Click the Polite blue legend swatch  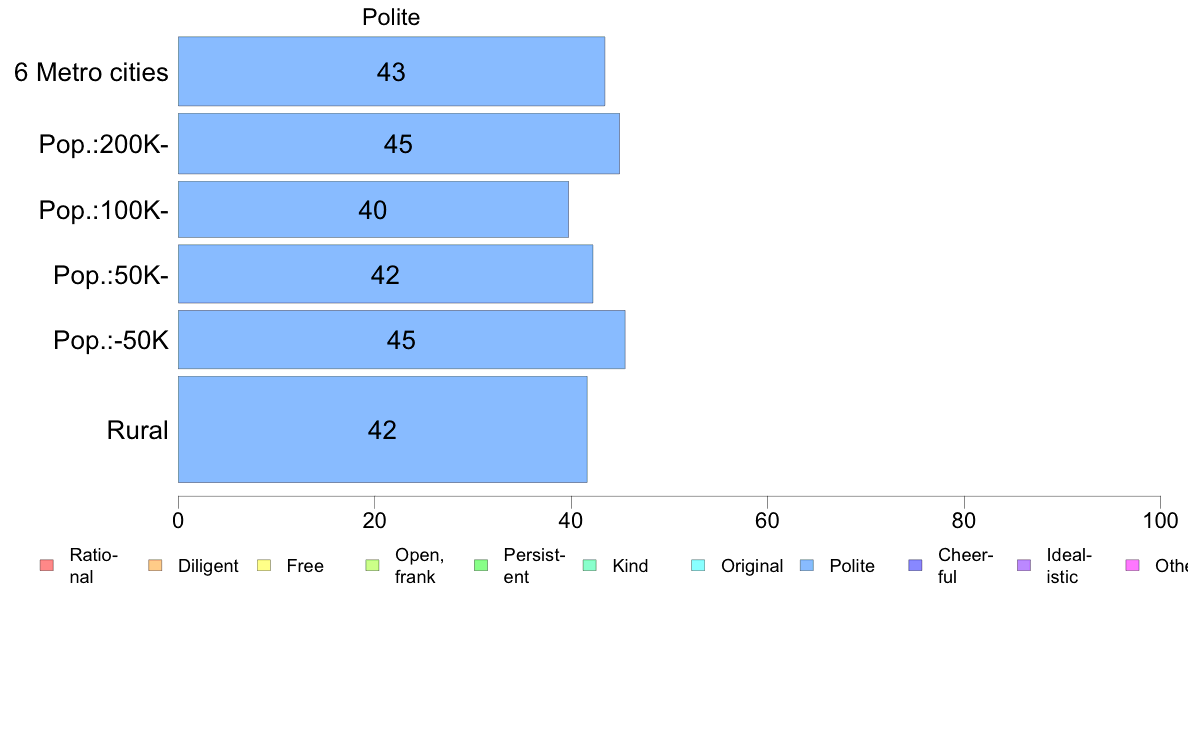click(x=807, y=565)
